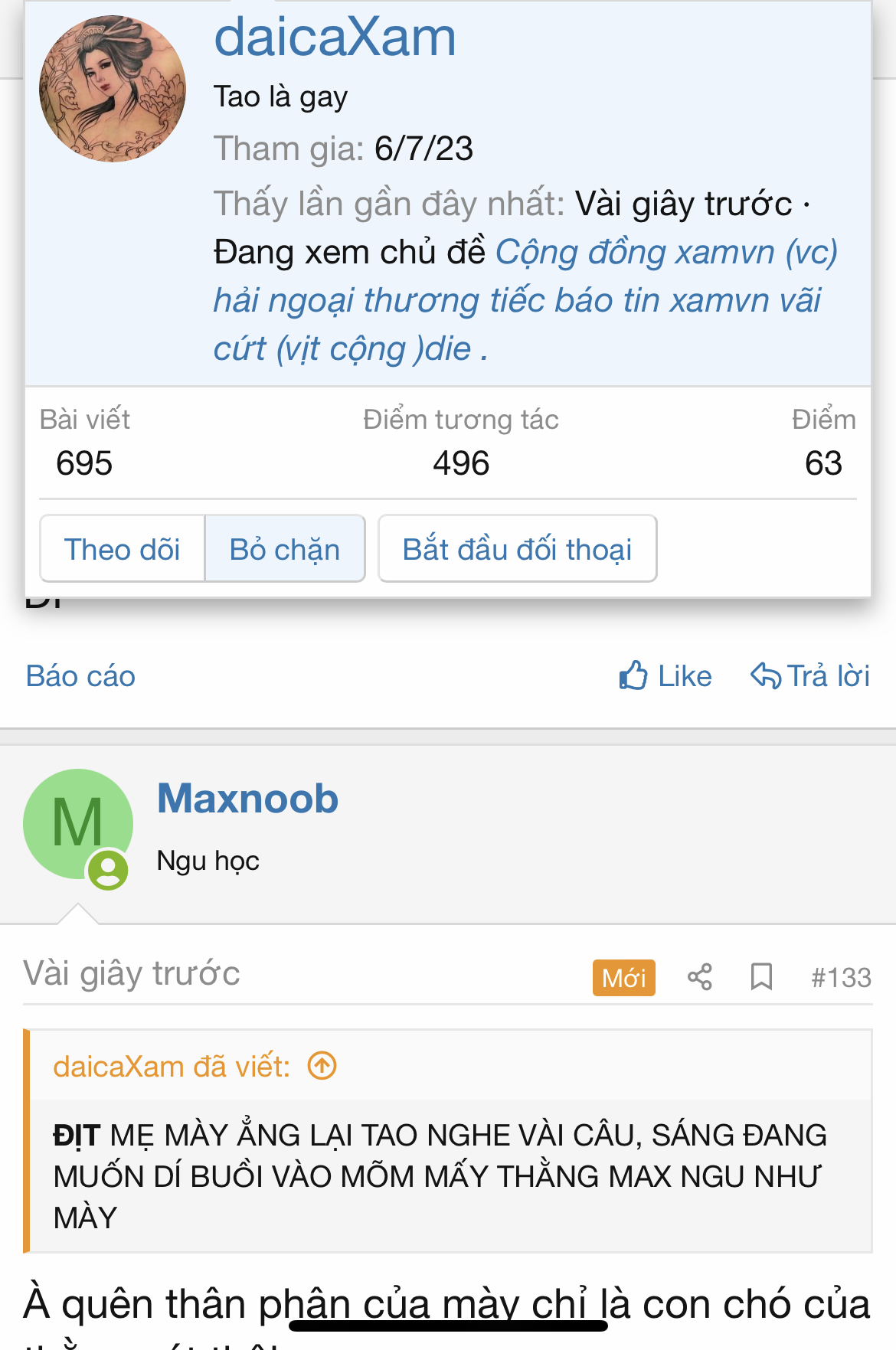Open Maxnoob's profile from username
The width and height of the screenshot is (896, 1350).
click(247, 799)
